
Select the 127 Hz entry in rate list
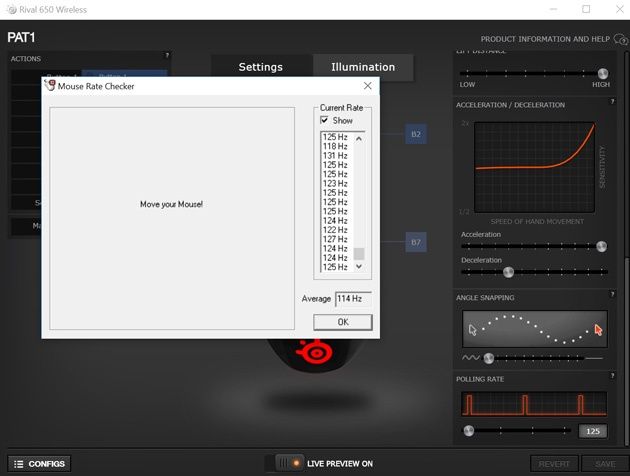point(335,239)
